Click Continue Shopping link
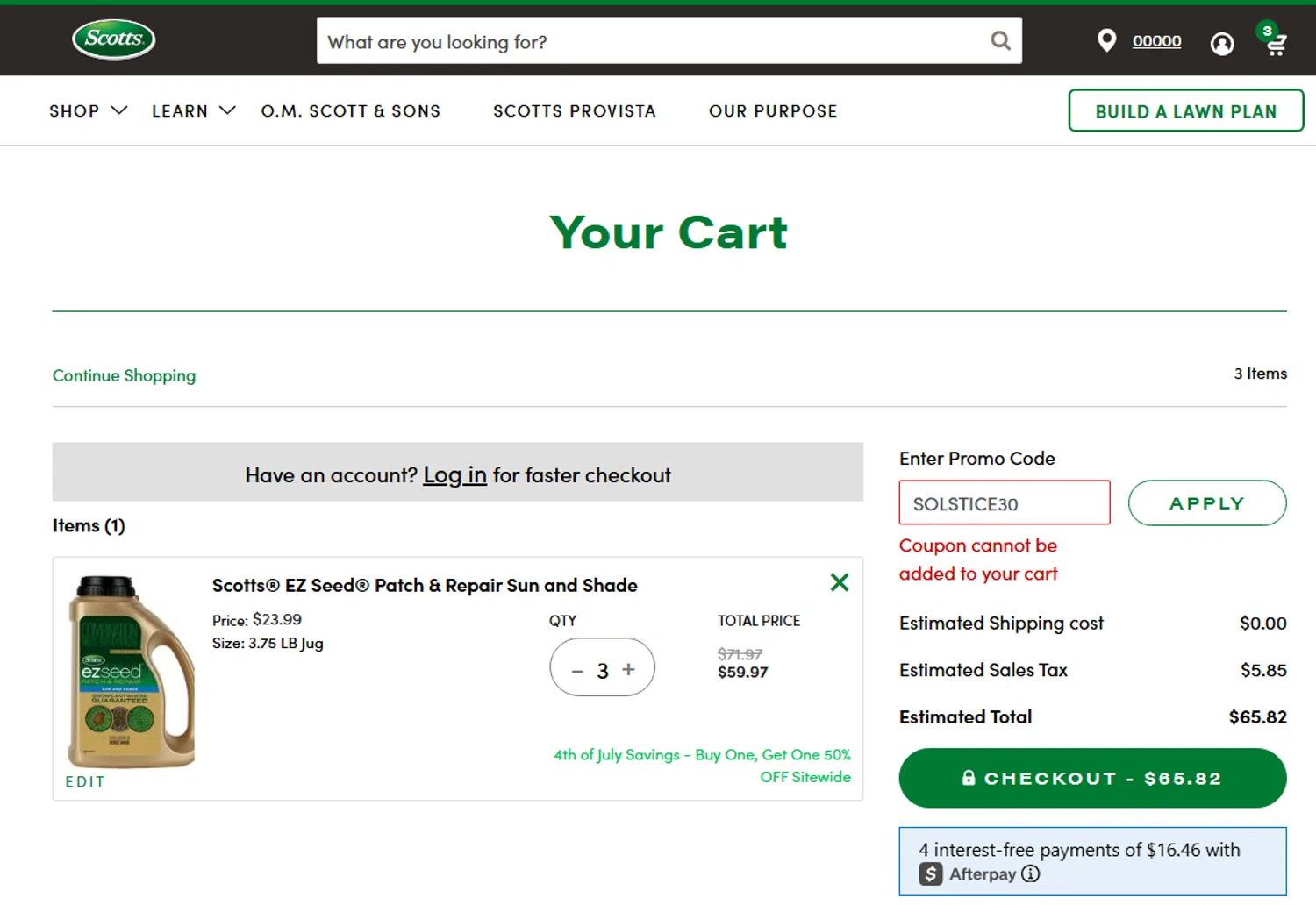 coord(124,375)
